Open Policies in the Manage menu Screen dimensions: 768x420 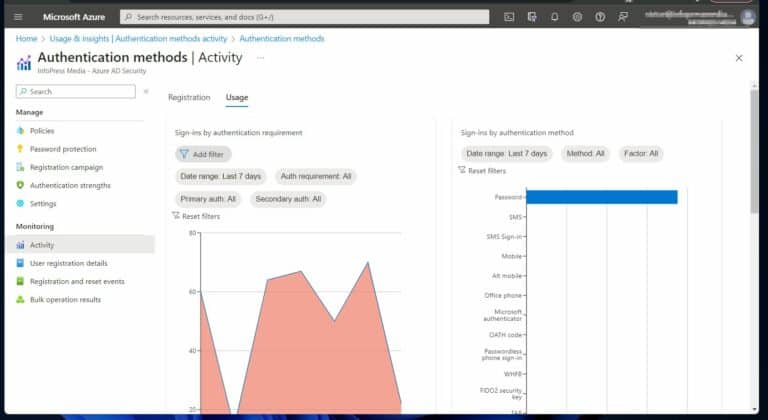pyautogui.click(x=42, y=131)
